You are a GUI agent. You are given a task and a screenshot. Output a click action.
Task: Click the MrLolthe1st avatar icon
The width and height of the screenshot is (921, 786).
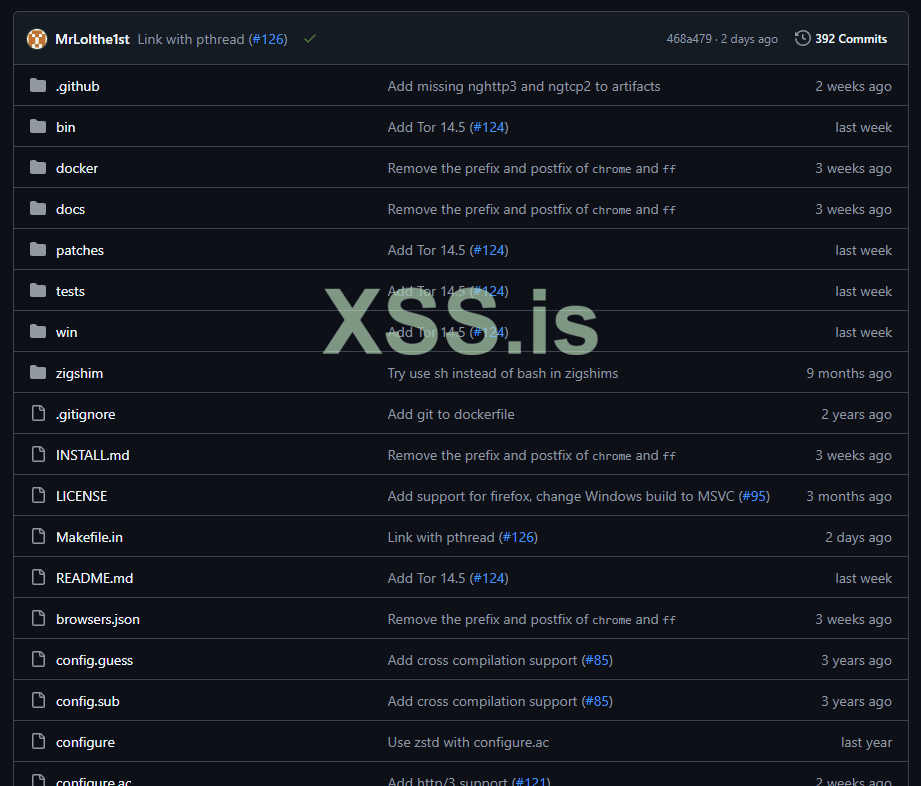37,39
